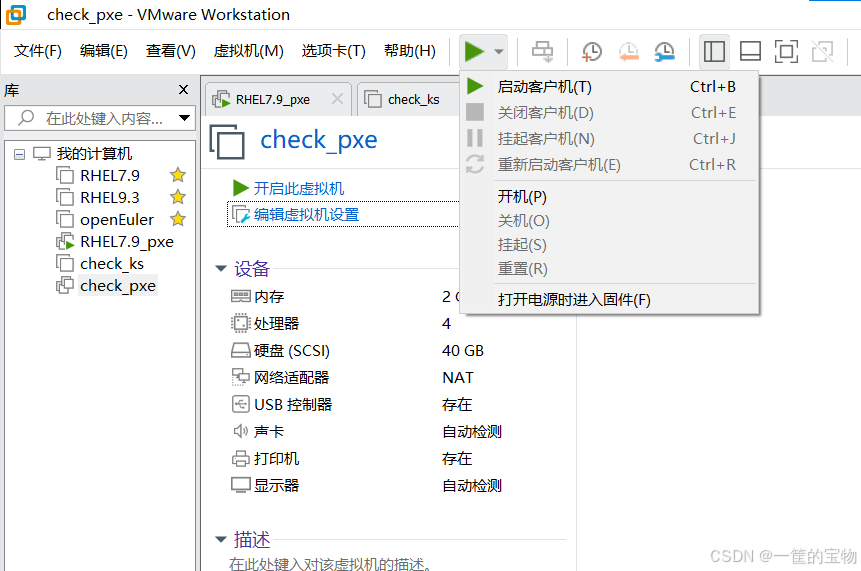This screenshot has height=571, width=861.
Task: Select RHEL9.3 in the library tree
Action: click(x=110, y=198)
